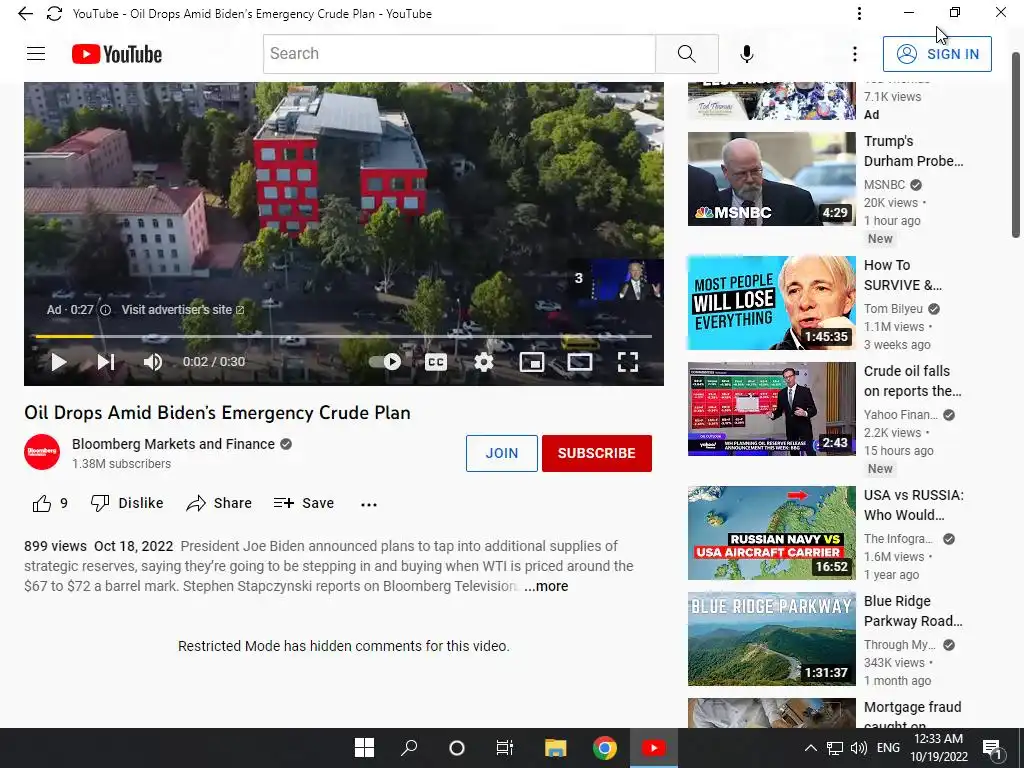Seek on the video progress bar
The width and height of the screenshot is (1024, 768).
(x=344, y=336)
